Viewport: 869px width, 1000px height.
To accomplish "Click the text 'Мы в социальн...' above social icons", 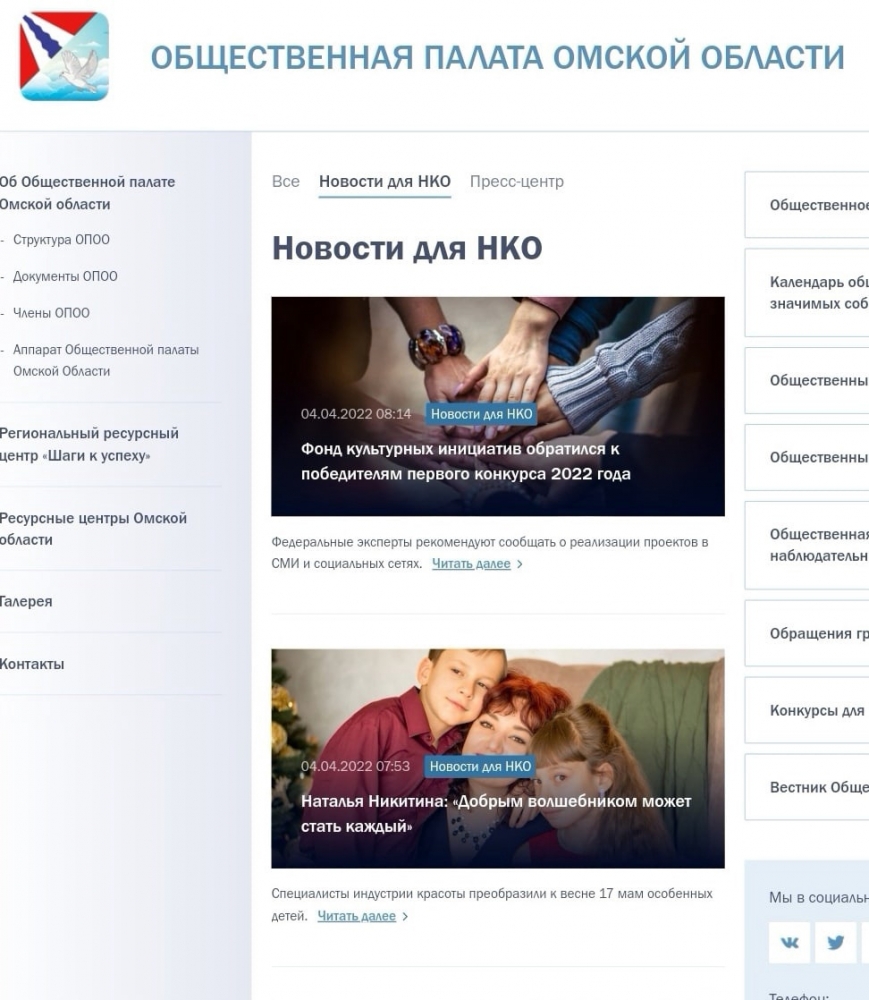I will [x=819, y=898].
